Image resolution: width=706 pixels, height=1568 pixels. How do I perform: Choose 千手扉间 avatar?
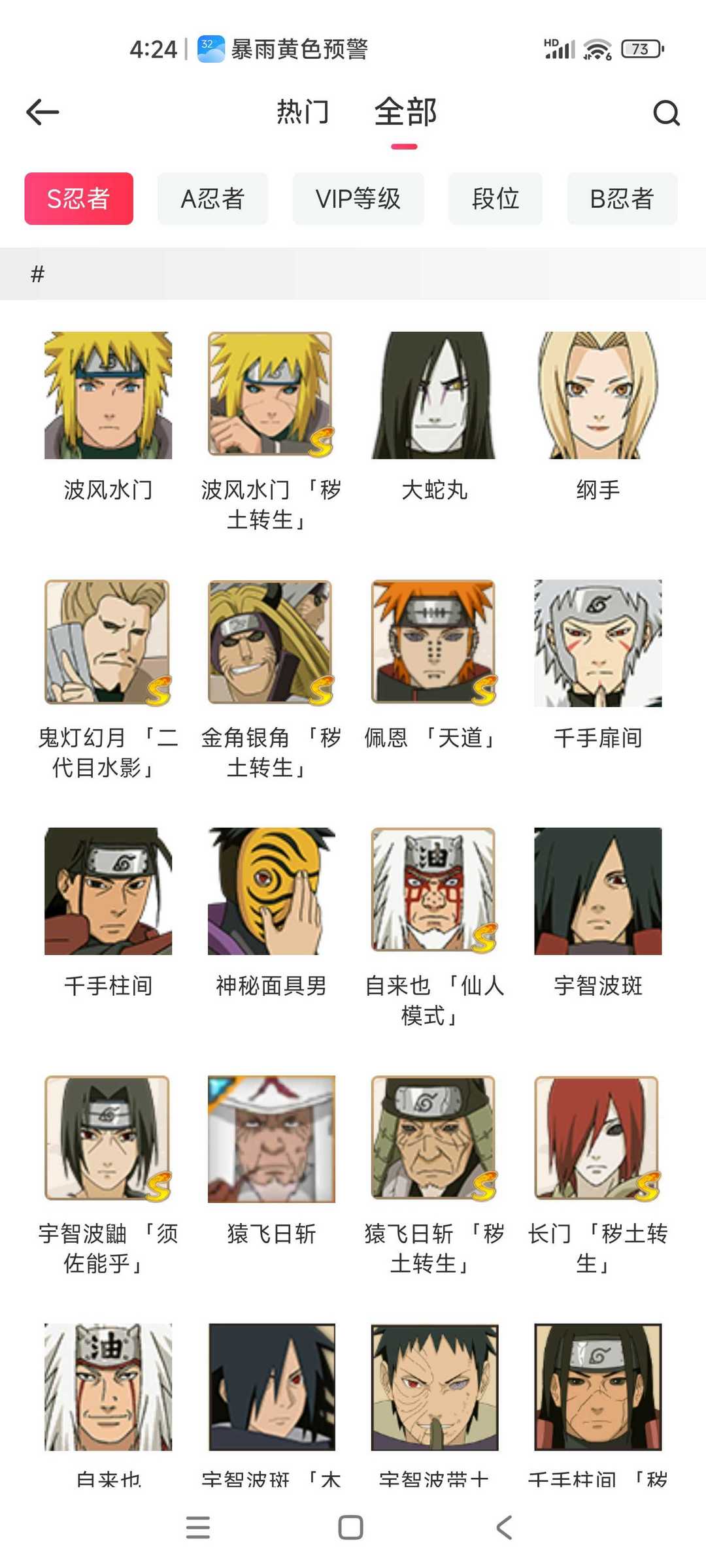pyautogui.click(x=597, y=643)
